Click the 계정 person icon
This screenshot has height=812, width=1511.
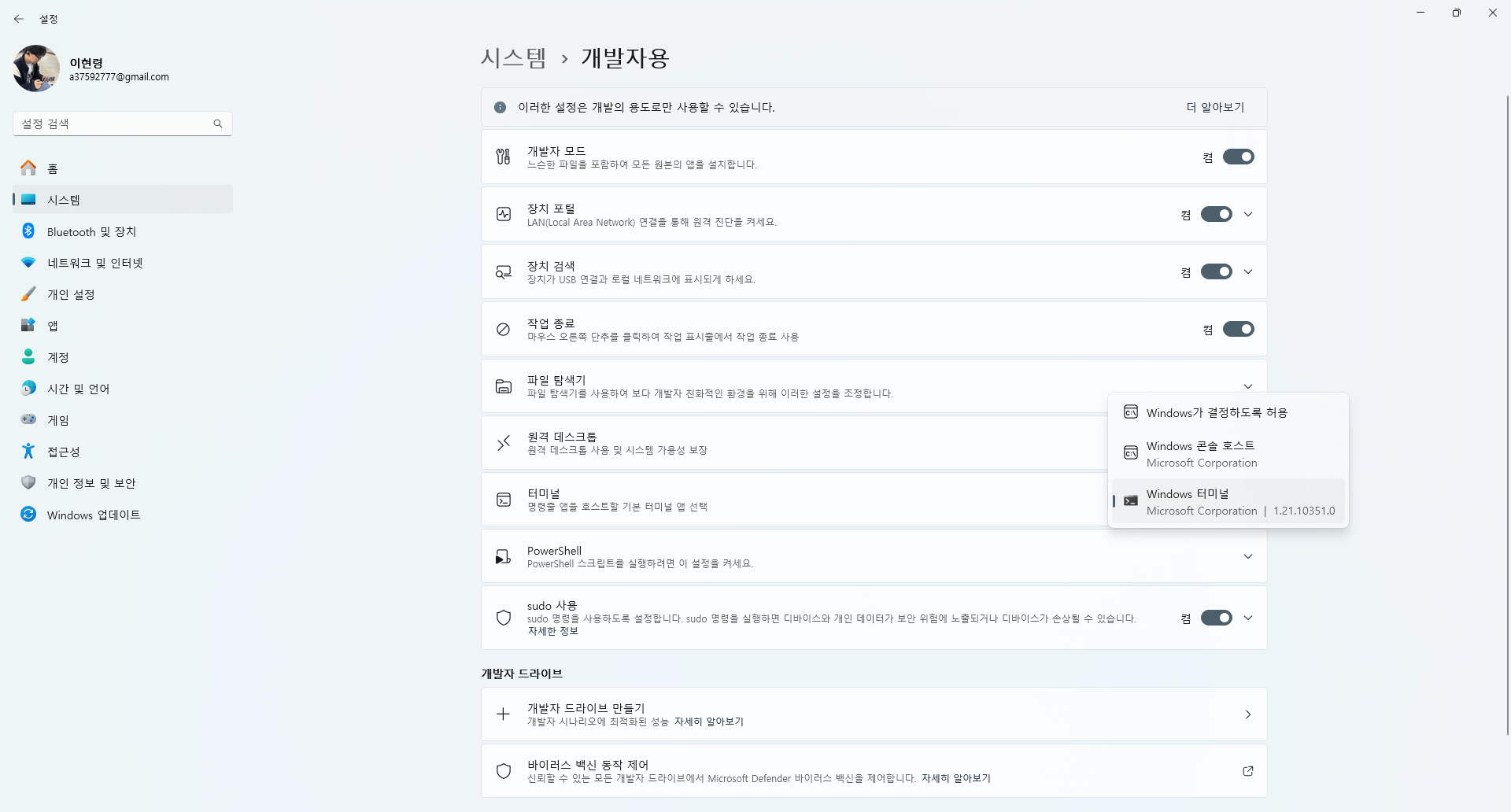(28, 357)
